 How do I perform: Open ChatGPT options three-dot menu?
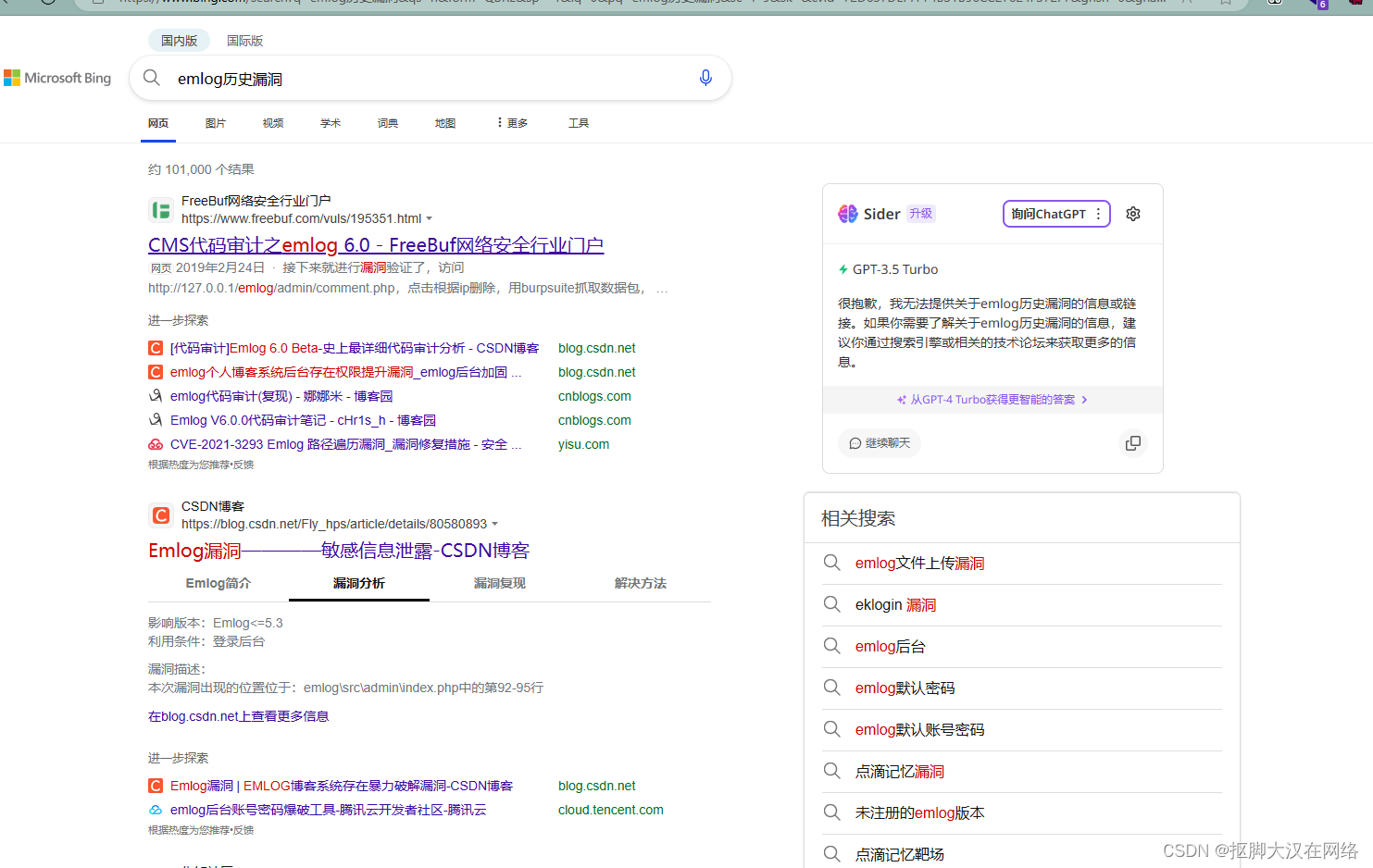tap(1098, 214)
